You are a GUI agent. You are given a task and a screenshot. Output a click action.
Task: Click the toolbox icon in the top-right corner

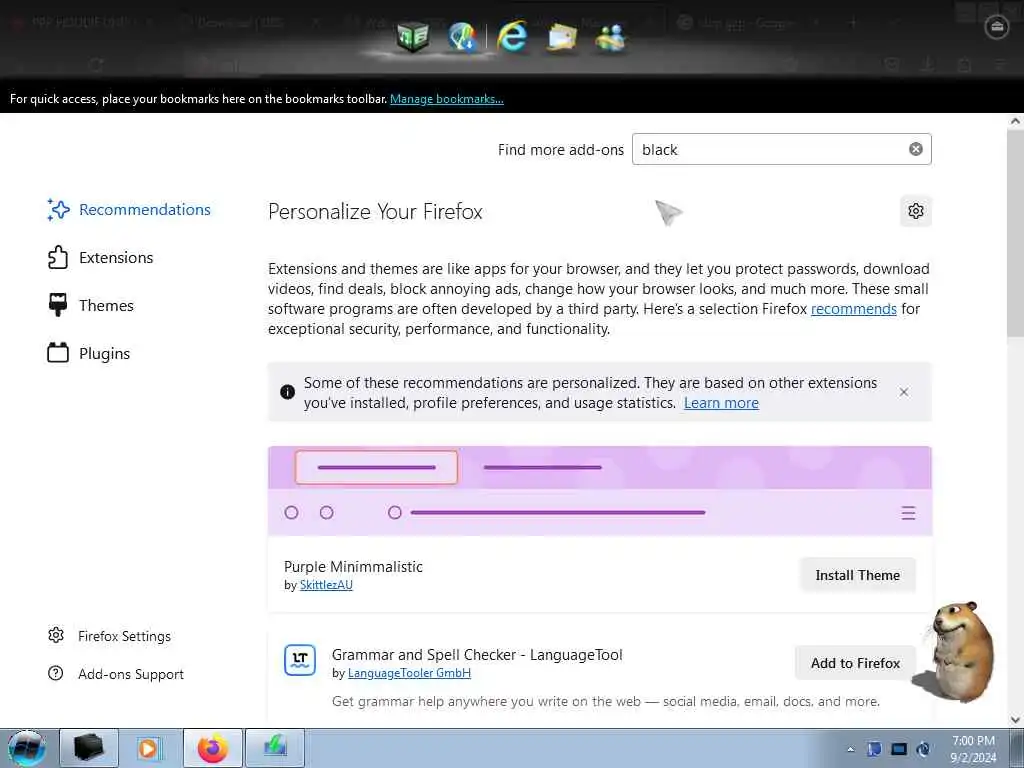pos(996,27)
